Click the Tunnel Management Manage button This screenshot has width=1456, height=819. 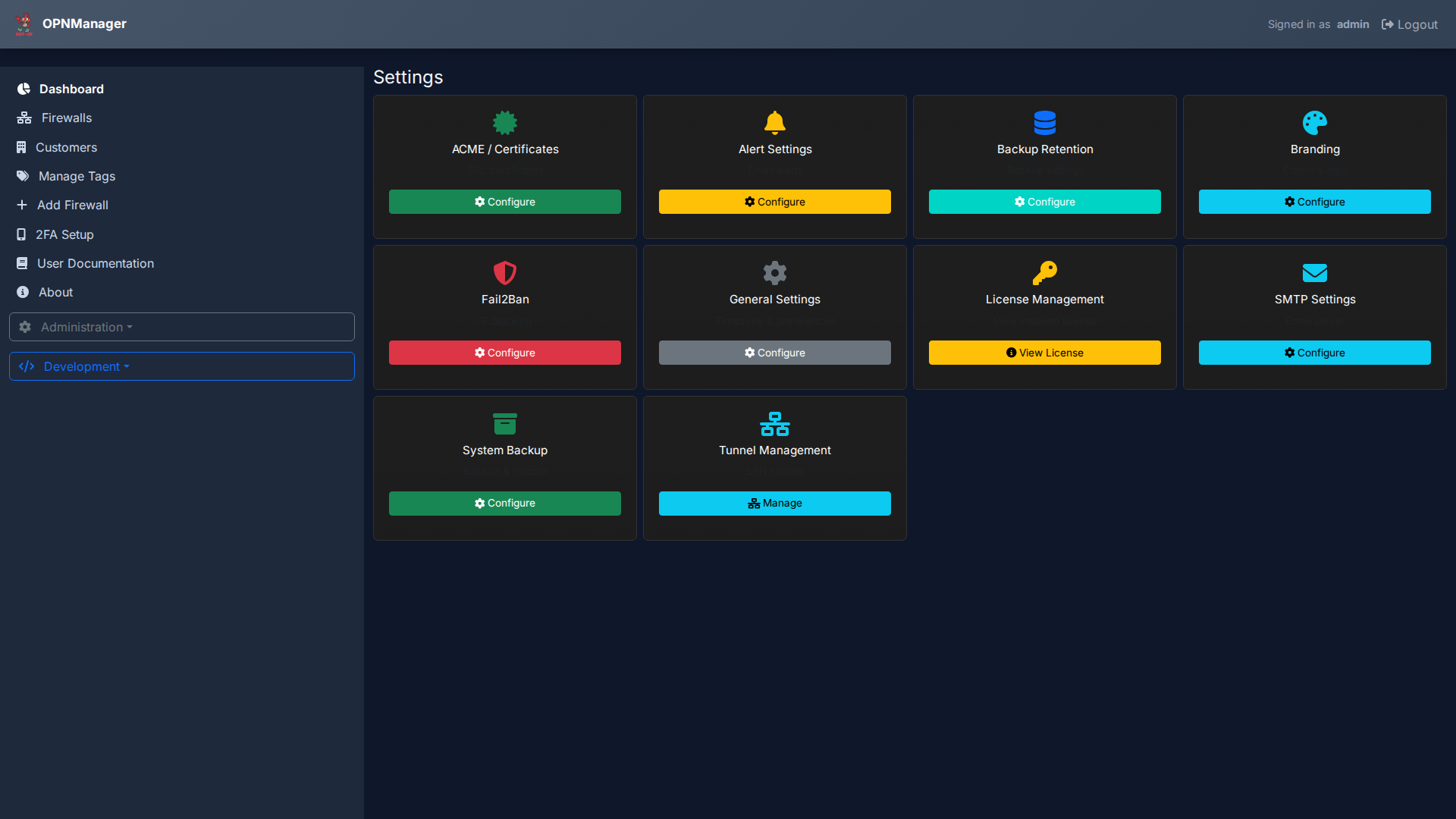775,503
